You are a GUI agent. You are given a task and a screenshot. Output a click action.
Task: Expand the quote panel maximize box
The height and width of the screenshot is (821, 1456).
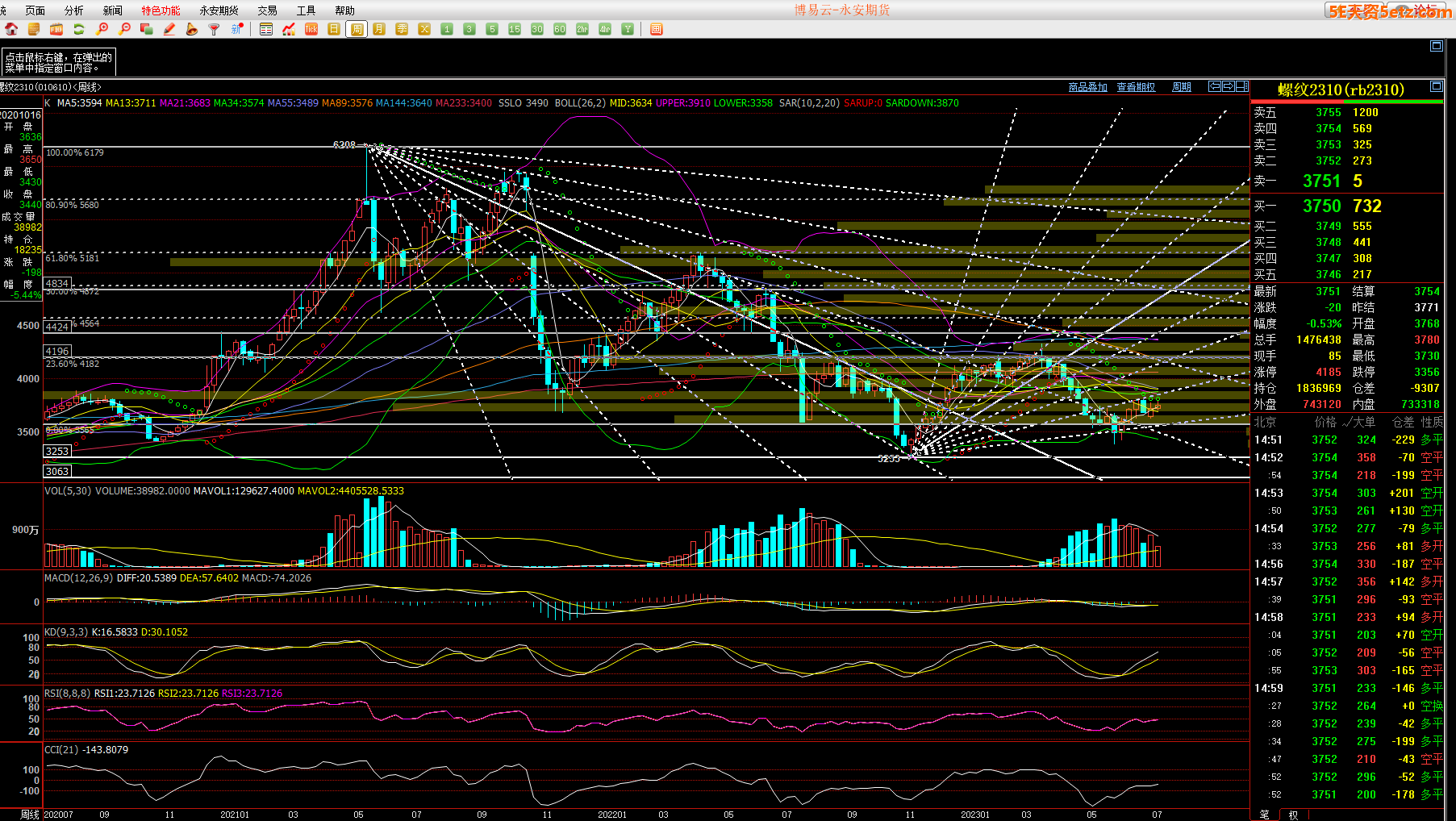click(x=1436, y=86)
